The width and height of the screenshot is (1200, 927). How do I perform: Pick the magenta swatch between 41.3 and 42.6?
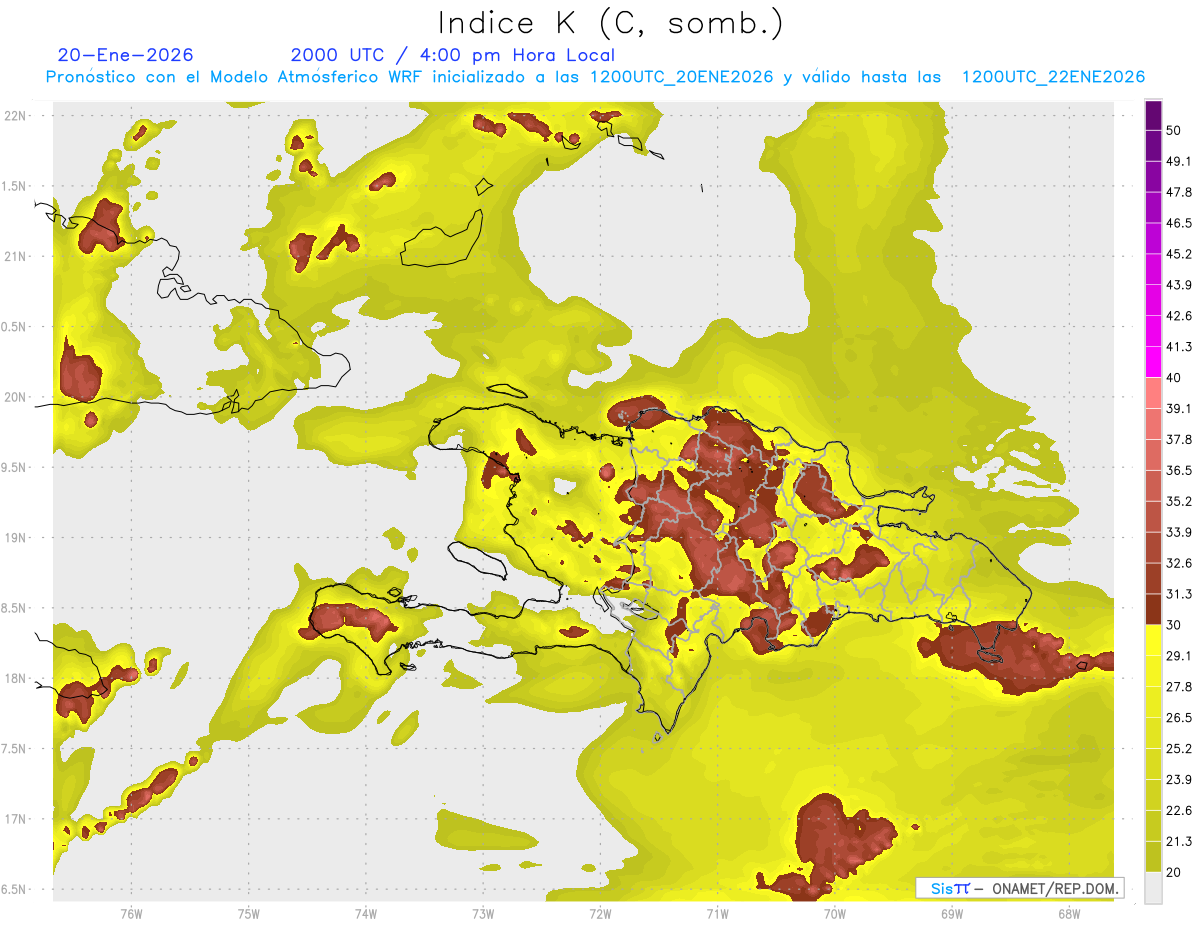pos(1153,331)
